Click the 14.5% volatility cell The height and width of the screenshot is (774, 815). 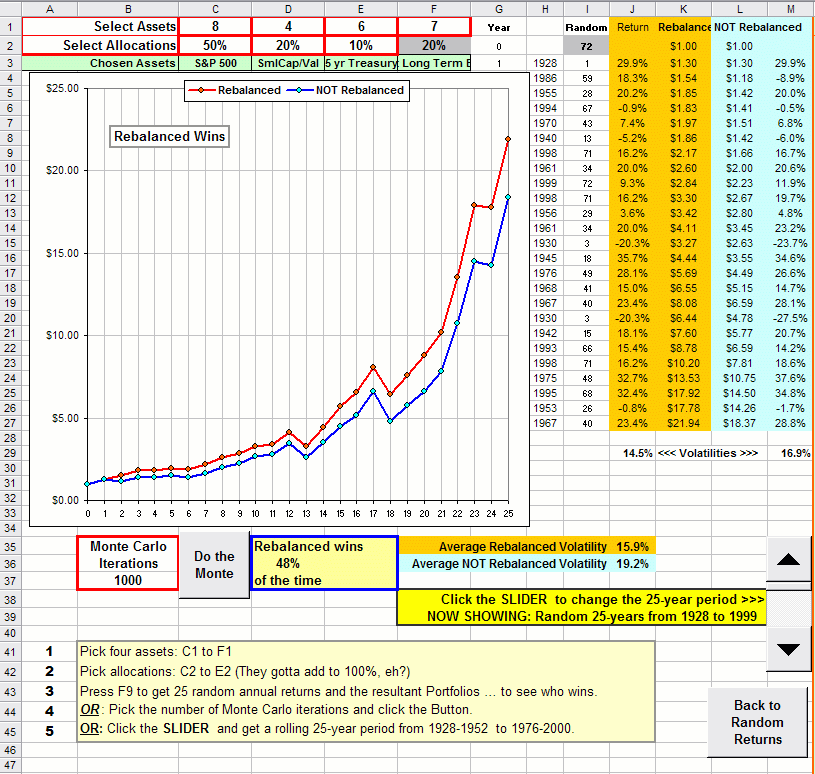coord(633,453)
